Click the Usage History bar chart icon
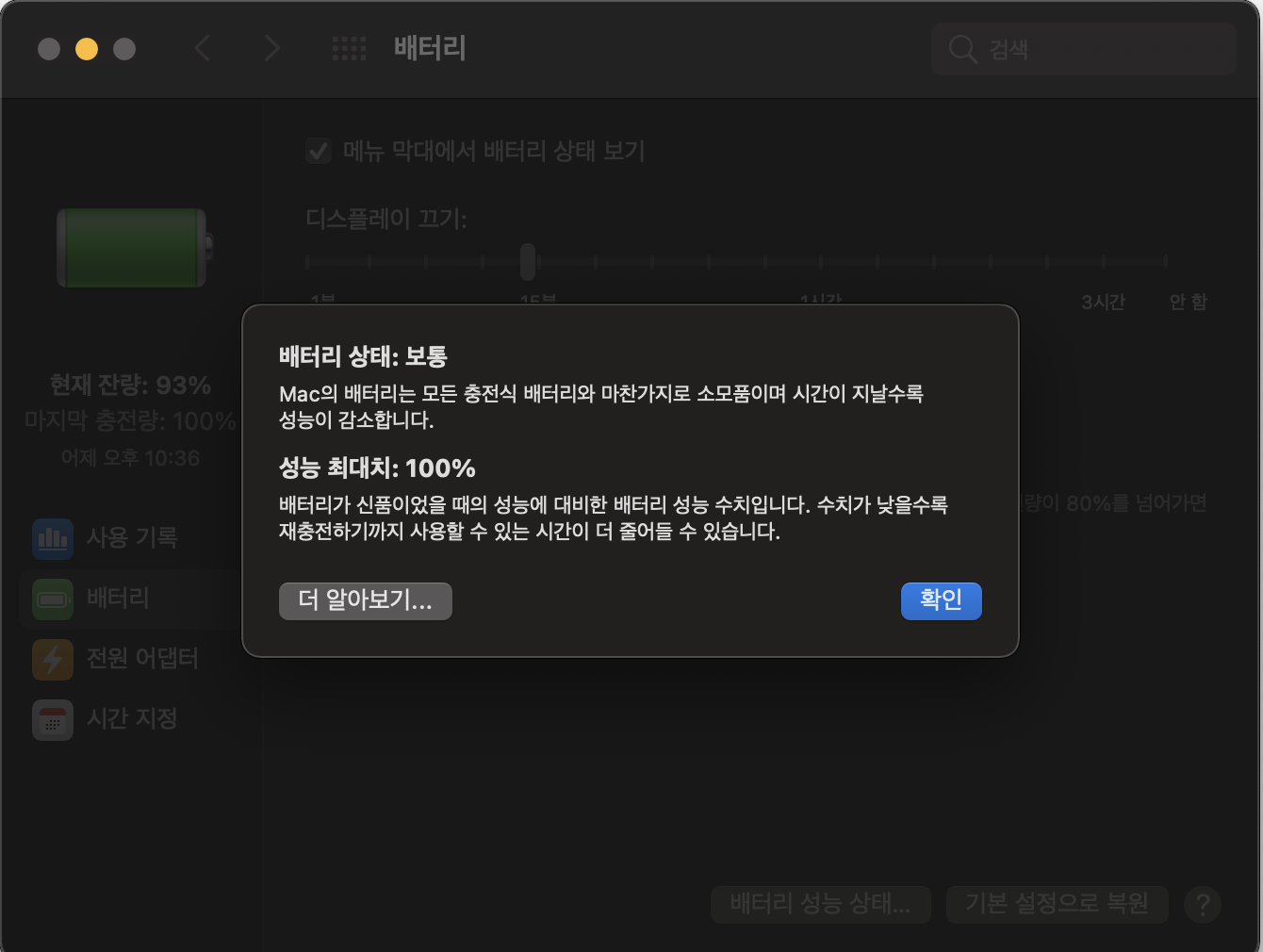The width and height of the screenshot is (1263, 952). [53, 538]
